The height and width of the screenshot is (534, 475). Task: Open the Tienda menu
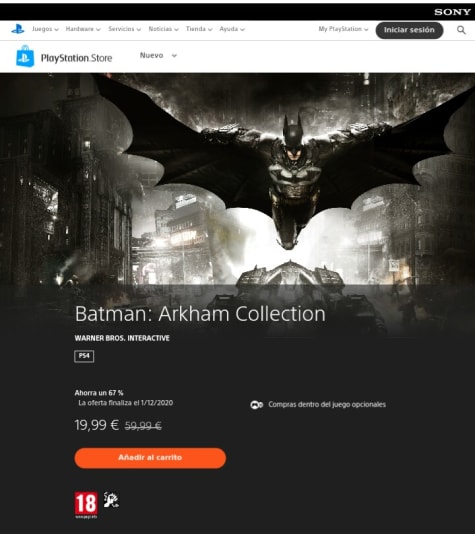tap(199, 29)
